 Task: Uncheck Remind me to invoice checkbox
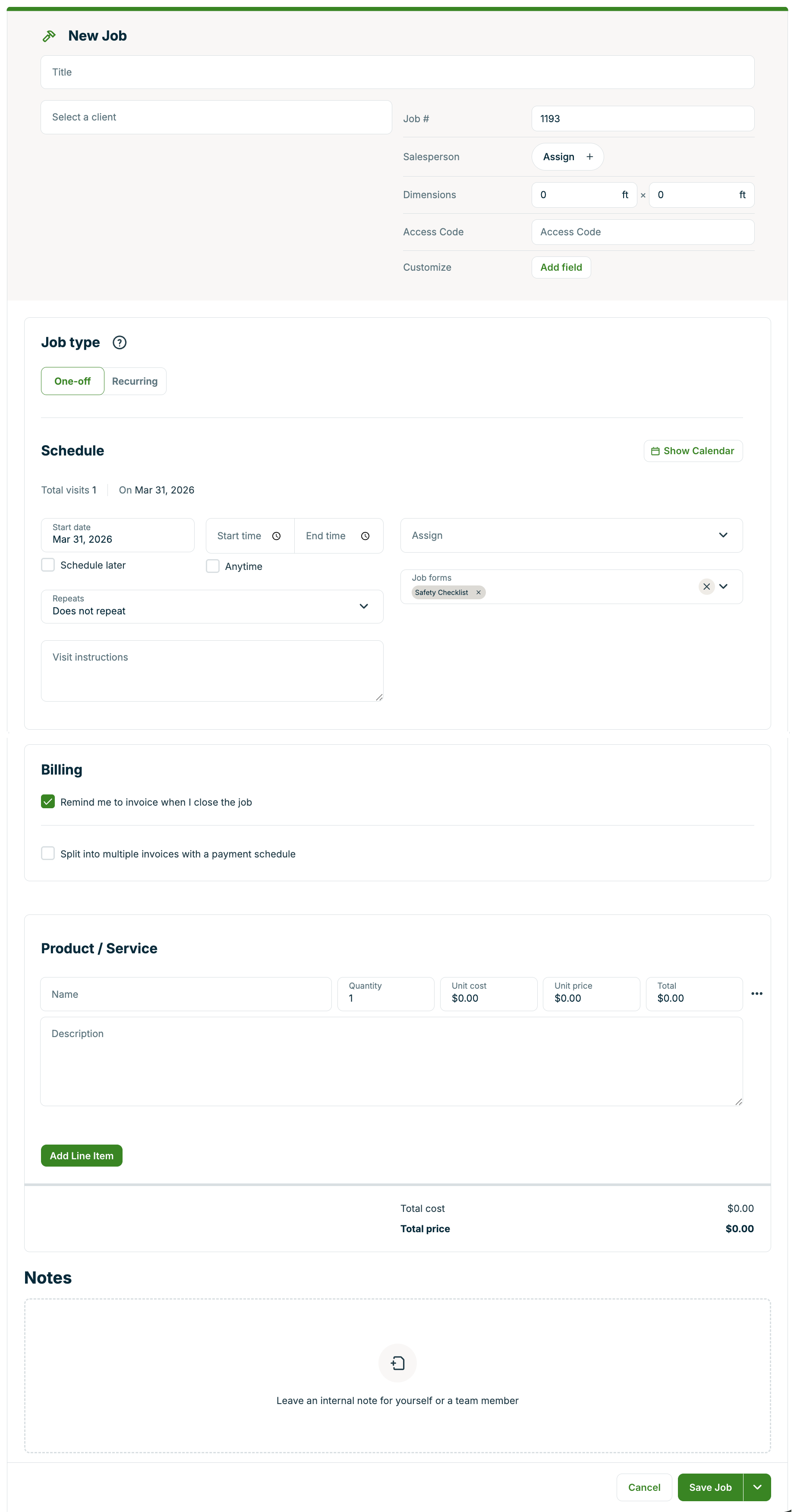click(48, 802)
